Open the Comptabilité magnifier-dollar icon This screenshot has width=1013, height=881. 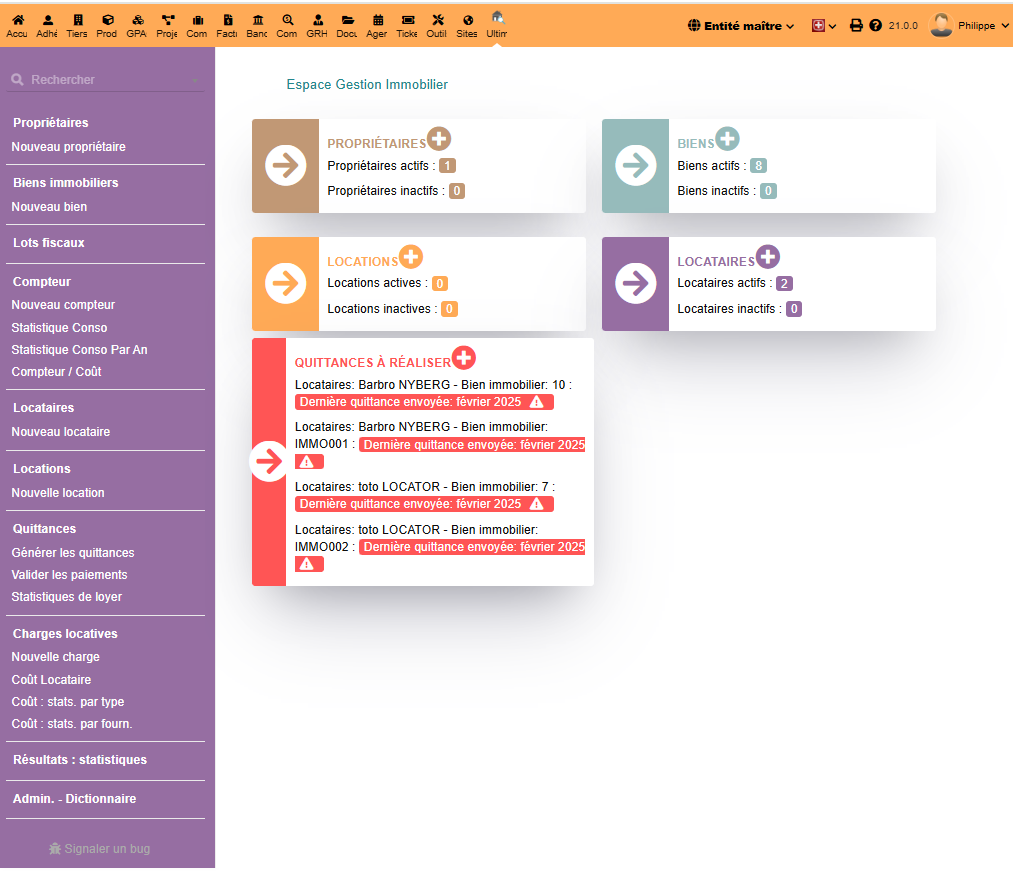tap(287, 20)
